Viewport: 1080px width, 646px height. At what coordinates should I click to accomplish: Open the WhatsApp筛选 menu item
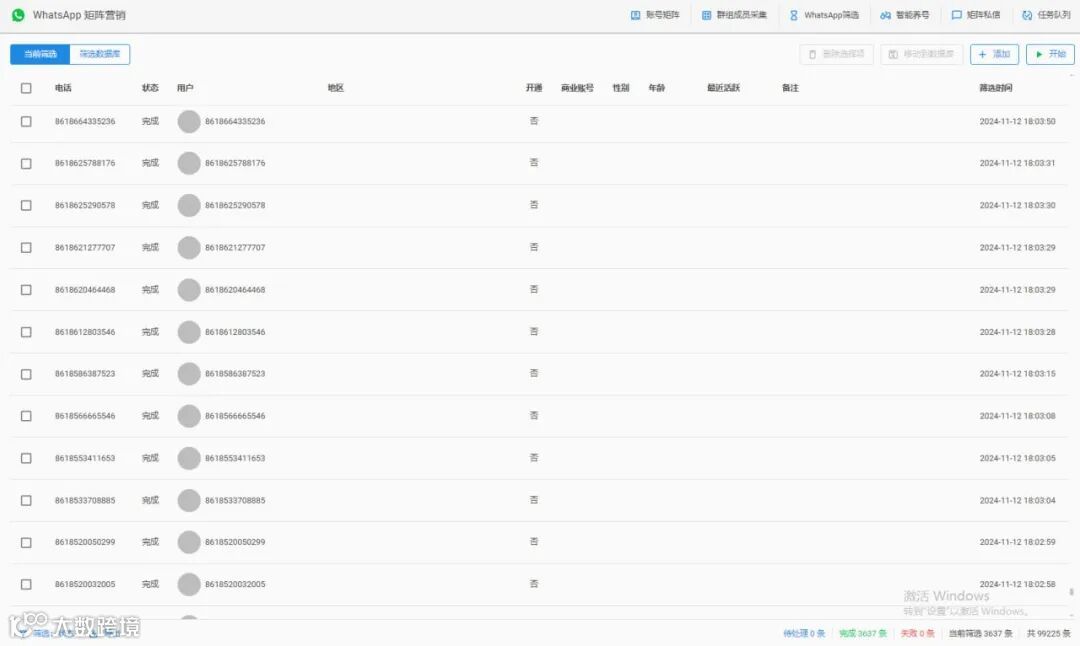824,14
